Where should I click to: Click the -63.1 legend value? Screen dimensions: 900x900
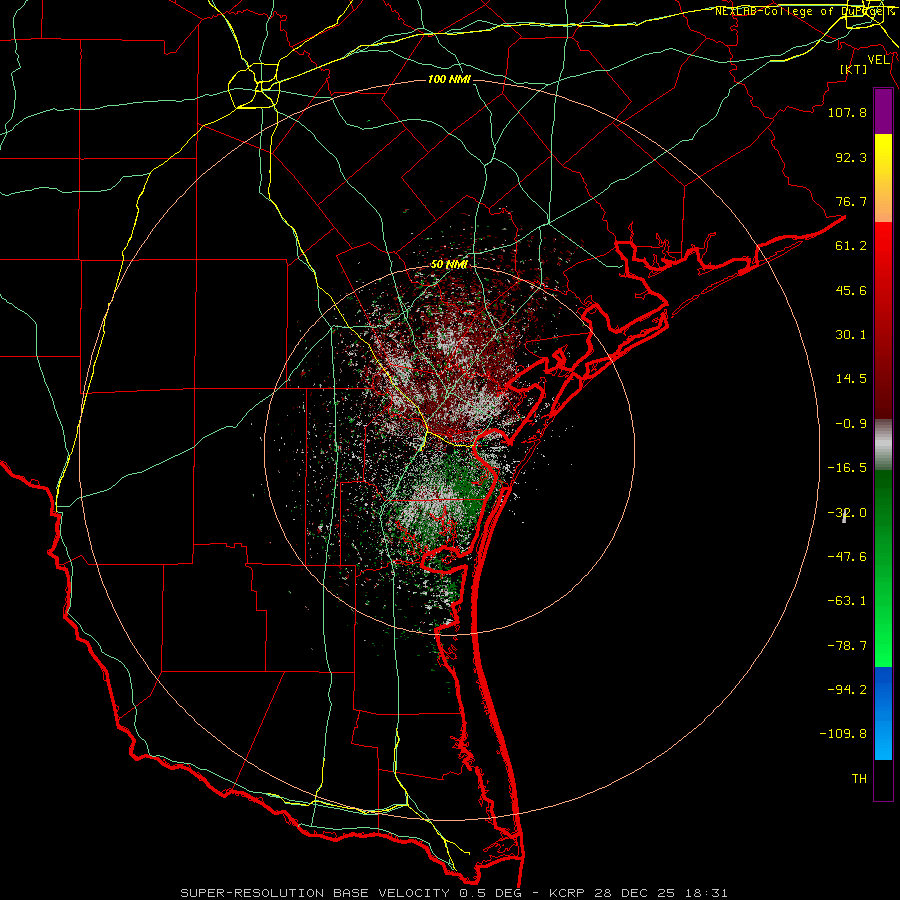point(847,601)
